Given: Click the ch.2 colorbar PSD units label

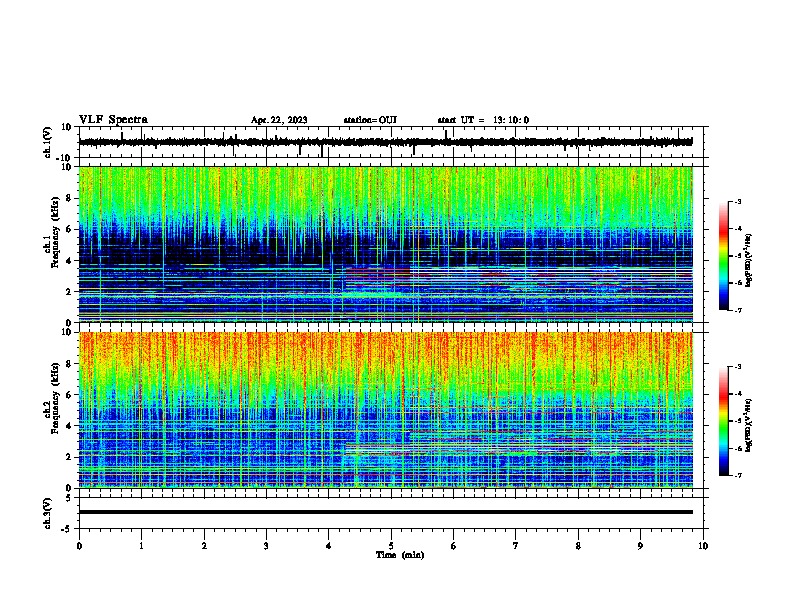Looking at the screenshot, I should click(x=749, y=426).
